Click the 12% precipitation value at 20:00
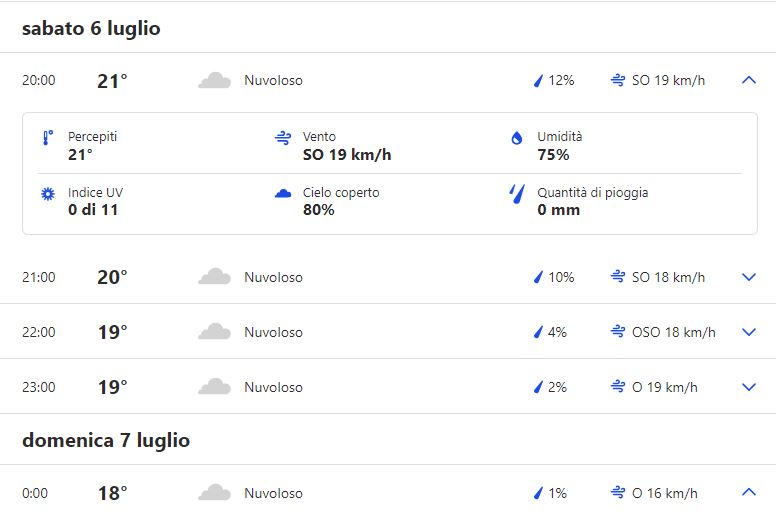This screenshot has width=776, height=517. pos(561,80)
